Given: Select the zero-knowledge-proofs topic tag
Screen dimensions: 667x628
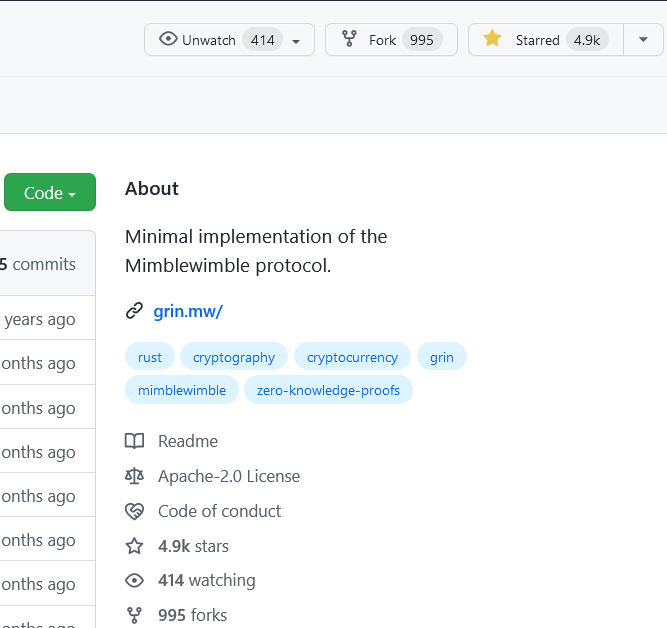Looking at the screenshot, I should click(x=328, y=390).
